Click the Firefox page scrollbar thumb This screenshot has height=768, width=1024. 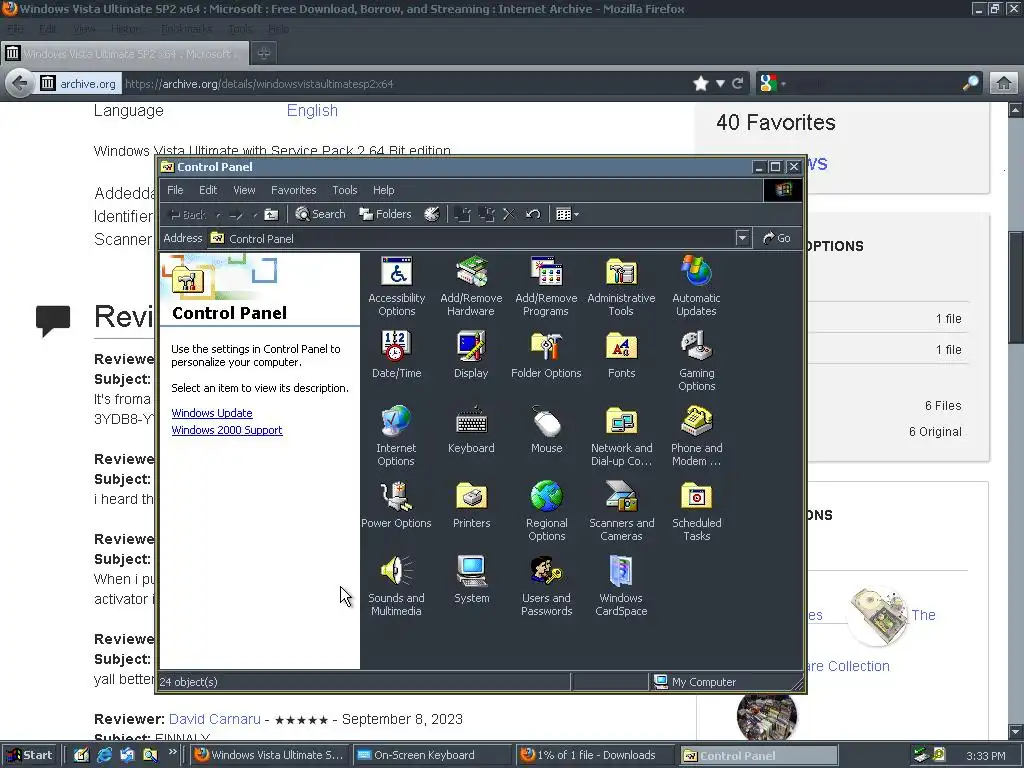coord(1016,287)
